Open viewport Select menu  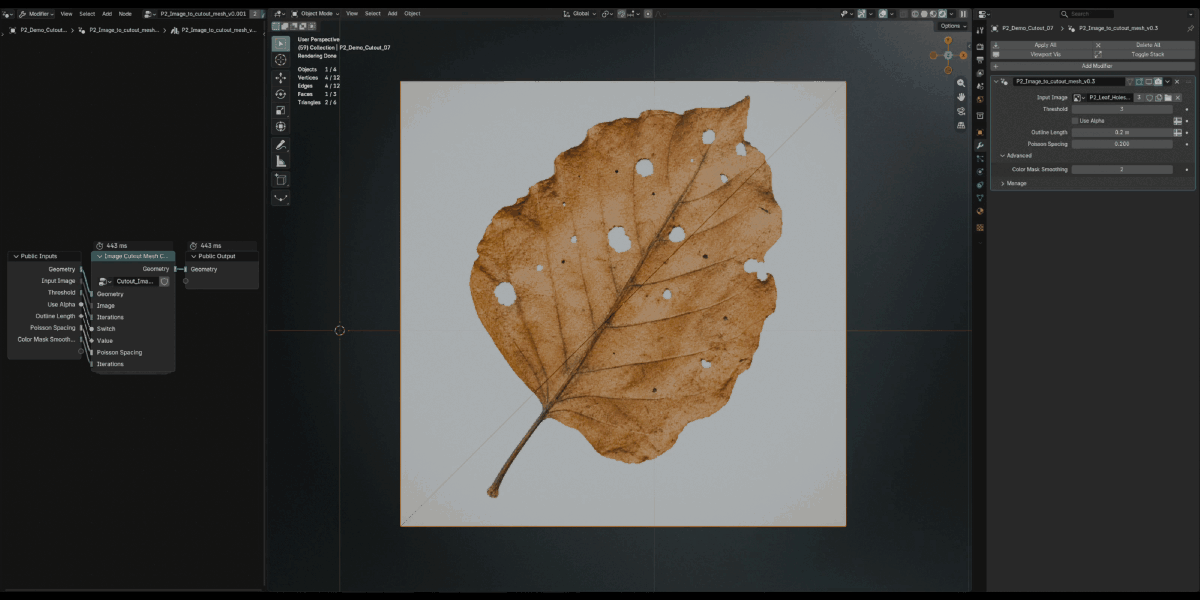tap(373, 14)
